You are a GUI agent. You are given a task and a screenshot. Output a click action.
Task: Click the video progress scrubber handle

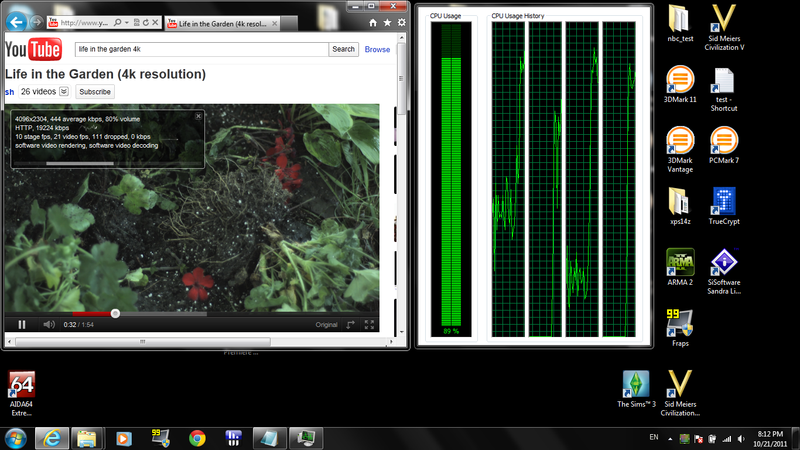coord(115,314)
